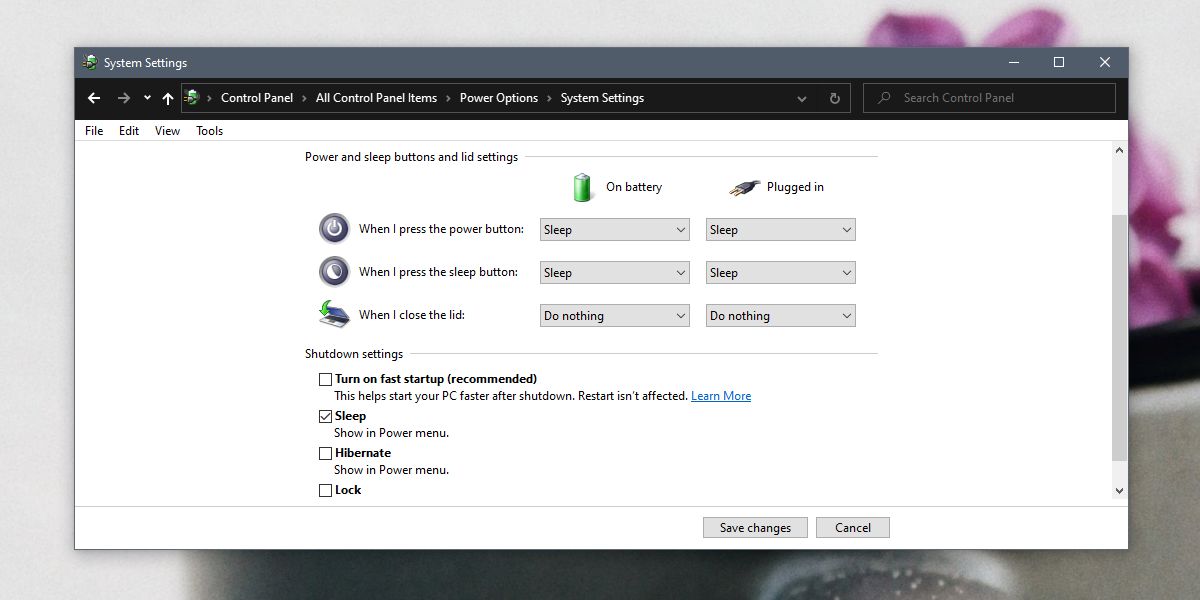Click the vertical scrollbar thumb
The height and width of the screenshot is (600, 1200).
click(x=1119, y=337)
